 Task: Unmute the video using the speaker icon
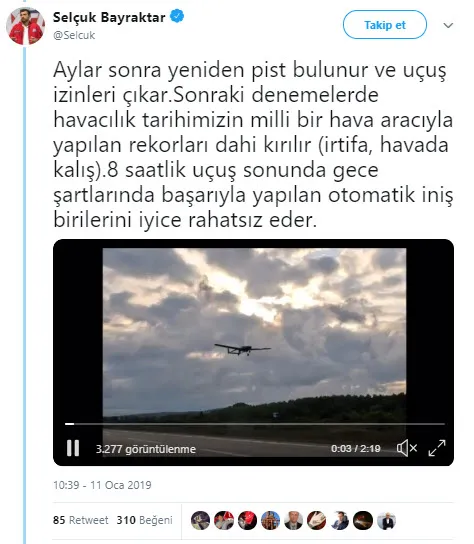(x=407, y=448)
